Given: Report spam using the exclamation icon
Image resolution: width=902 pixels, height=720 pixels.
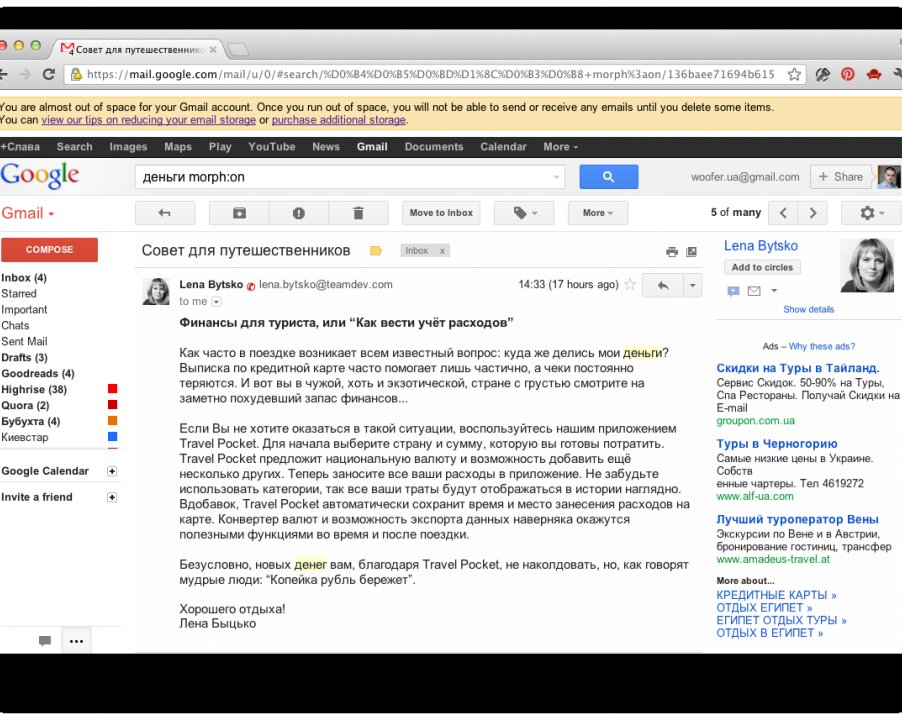Looking at the screenshot, I should tap(299, 213).
